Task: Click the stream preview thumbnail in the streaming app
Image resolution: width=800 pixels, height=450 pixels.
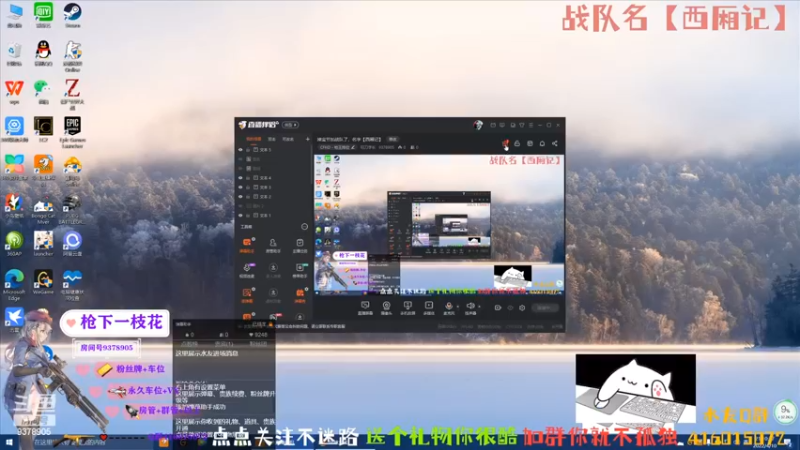Action: [x=439, y=224]
